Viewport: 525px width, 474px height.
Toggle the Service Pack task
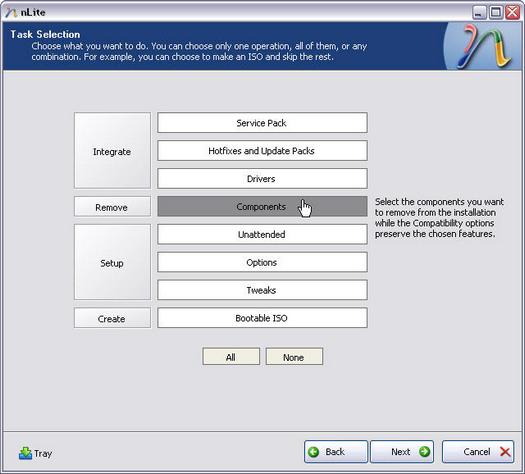[262, 123]
